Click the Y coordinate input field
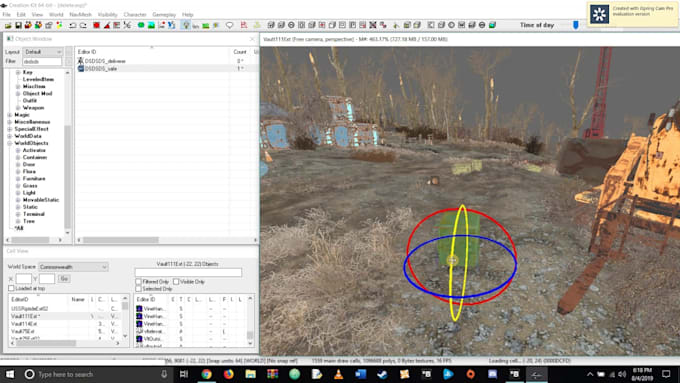Screen dimensions: 680x383 pyautogui.click(x=47, y=278)
